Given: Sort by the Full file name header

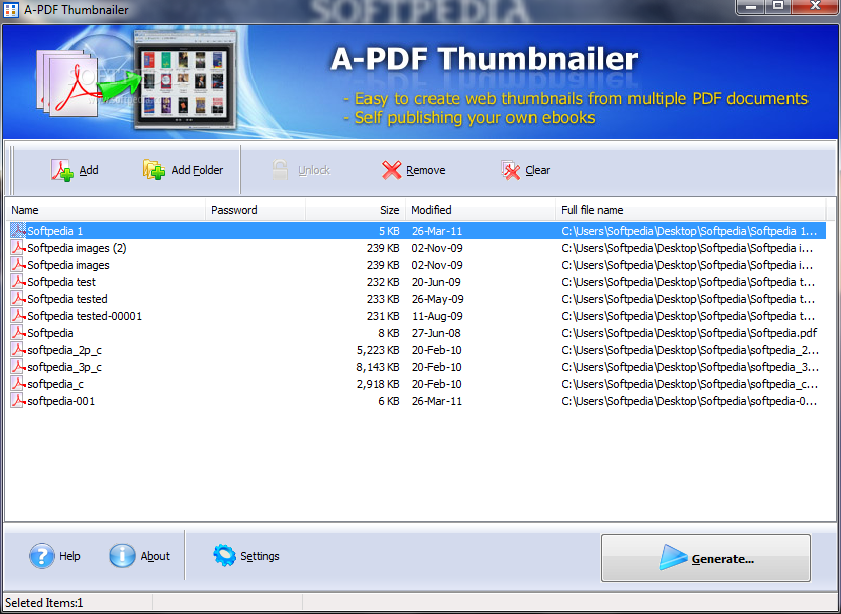Looking at the screenshot, I should (x=691, y=210).
